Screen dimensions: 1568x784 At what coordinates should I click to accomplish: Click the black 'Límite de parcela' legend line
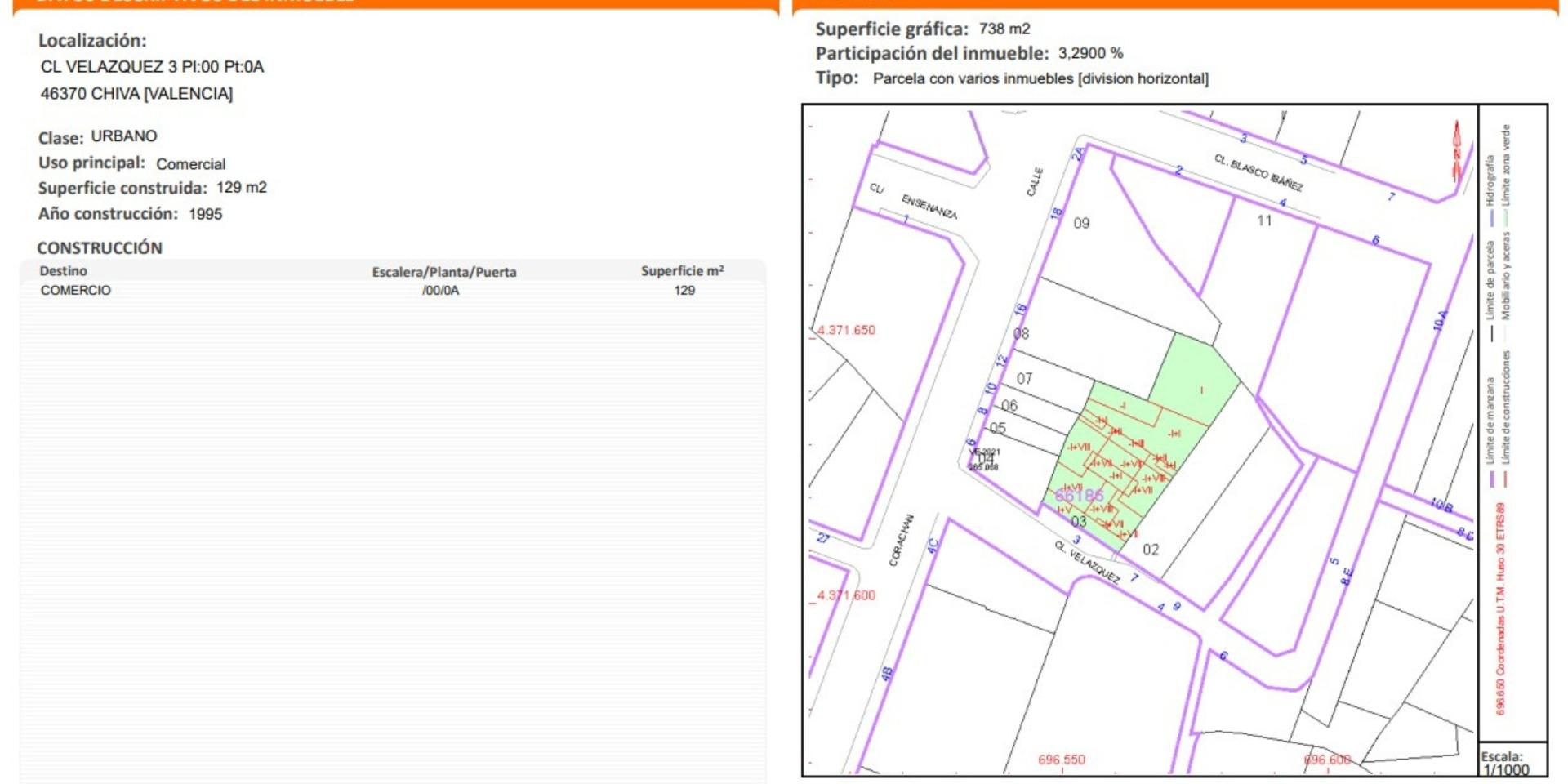1492,333
